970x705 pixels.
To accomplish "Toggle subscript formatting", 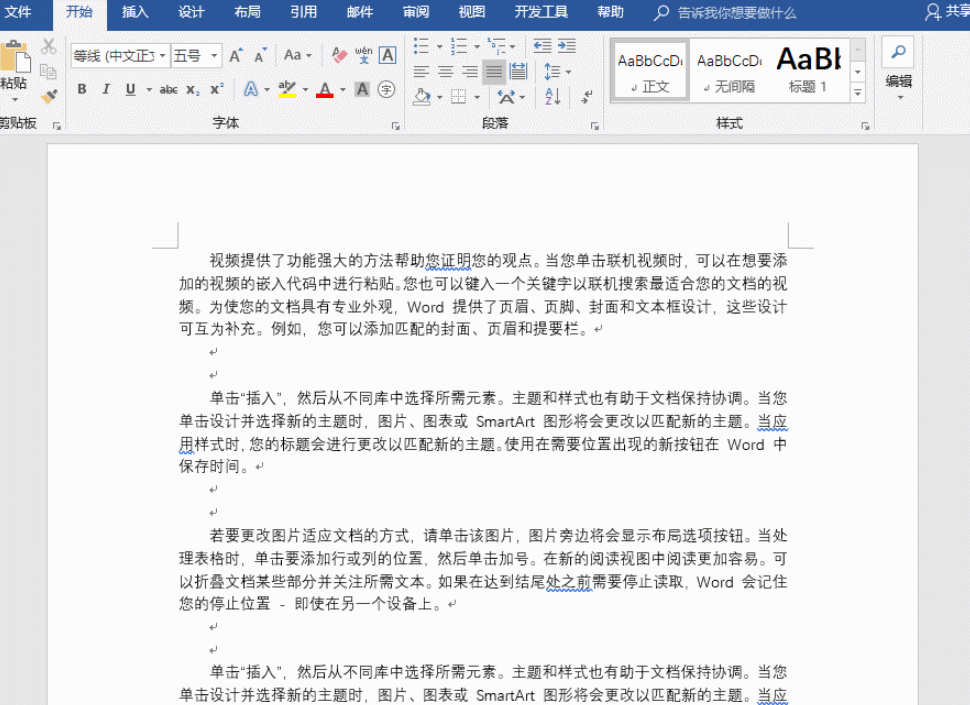I will 193,90.
